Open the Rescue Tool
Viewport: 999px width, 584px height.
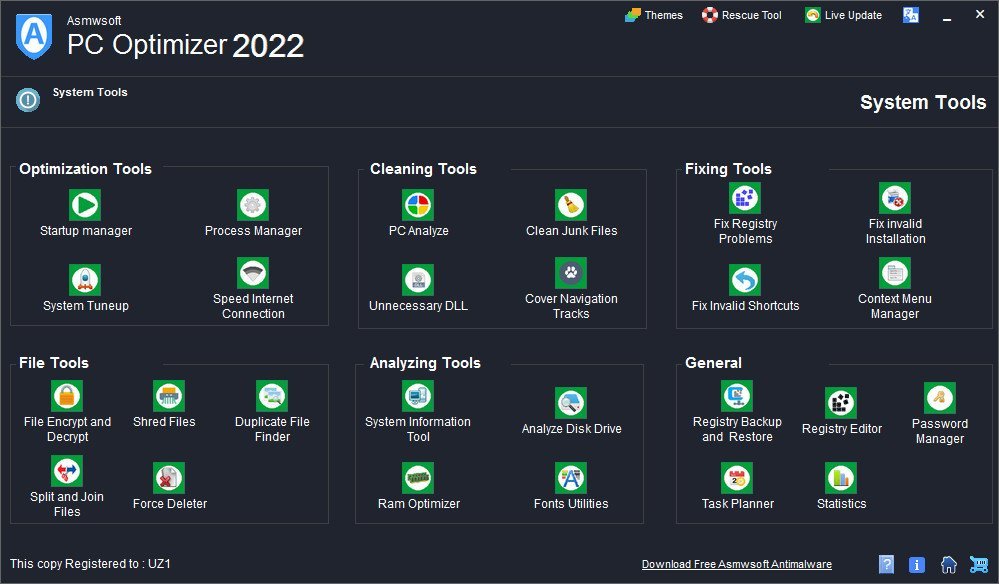[742, 15]
